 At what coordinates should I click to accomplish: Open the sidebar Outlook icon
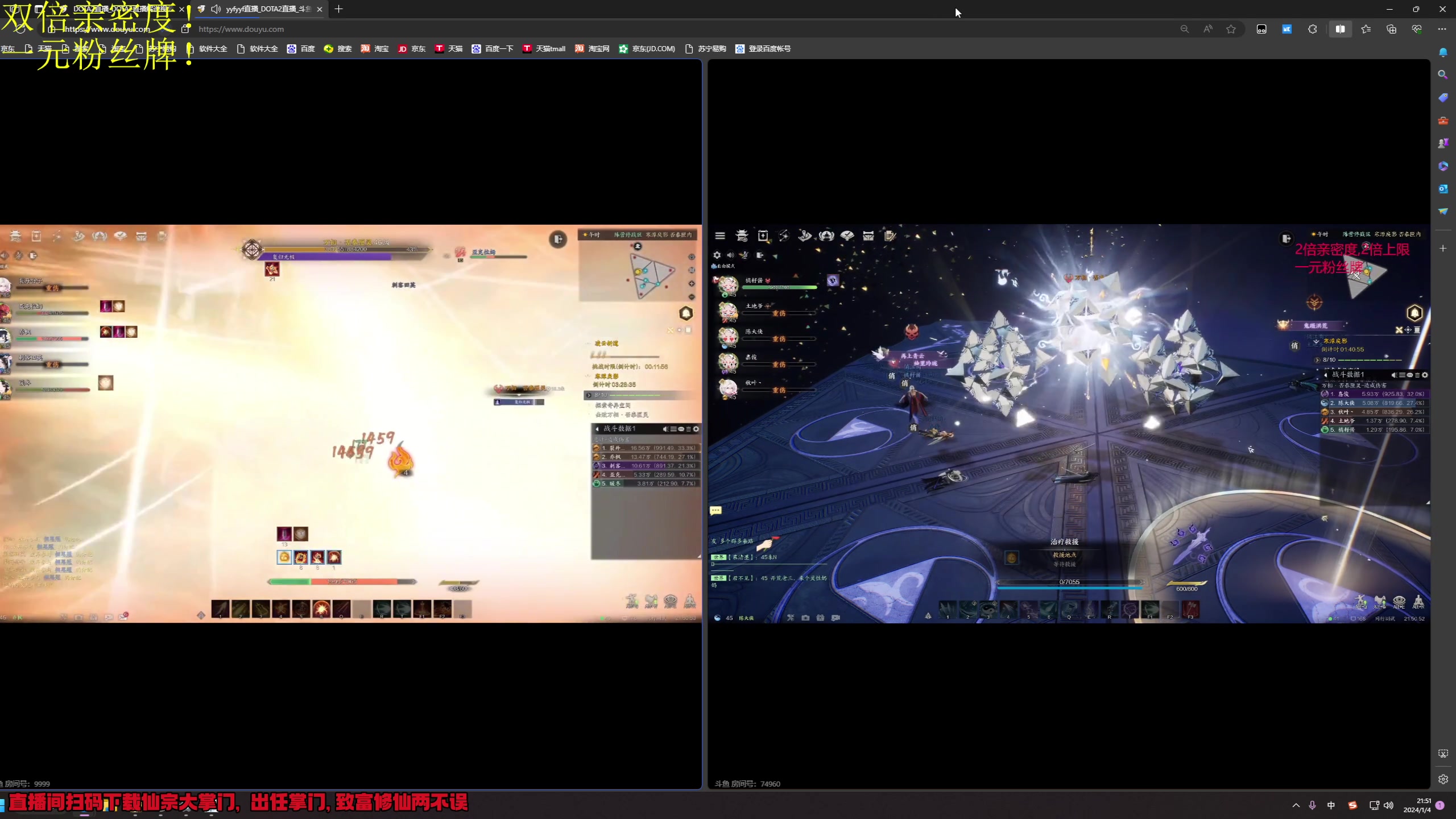click(x=1443, y=189)
